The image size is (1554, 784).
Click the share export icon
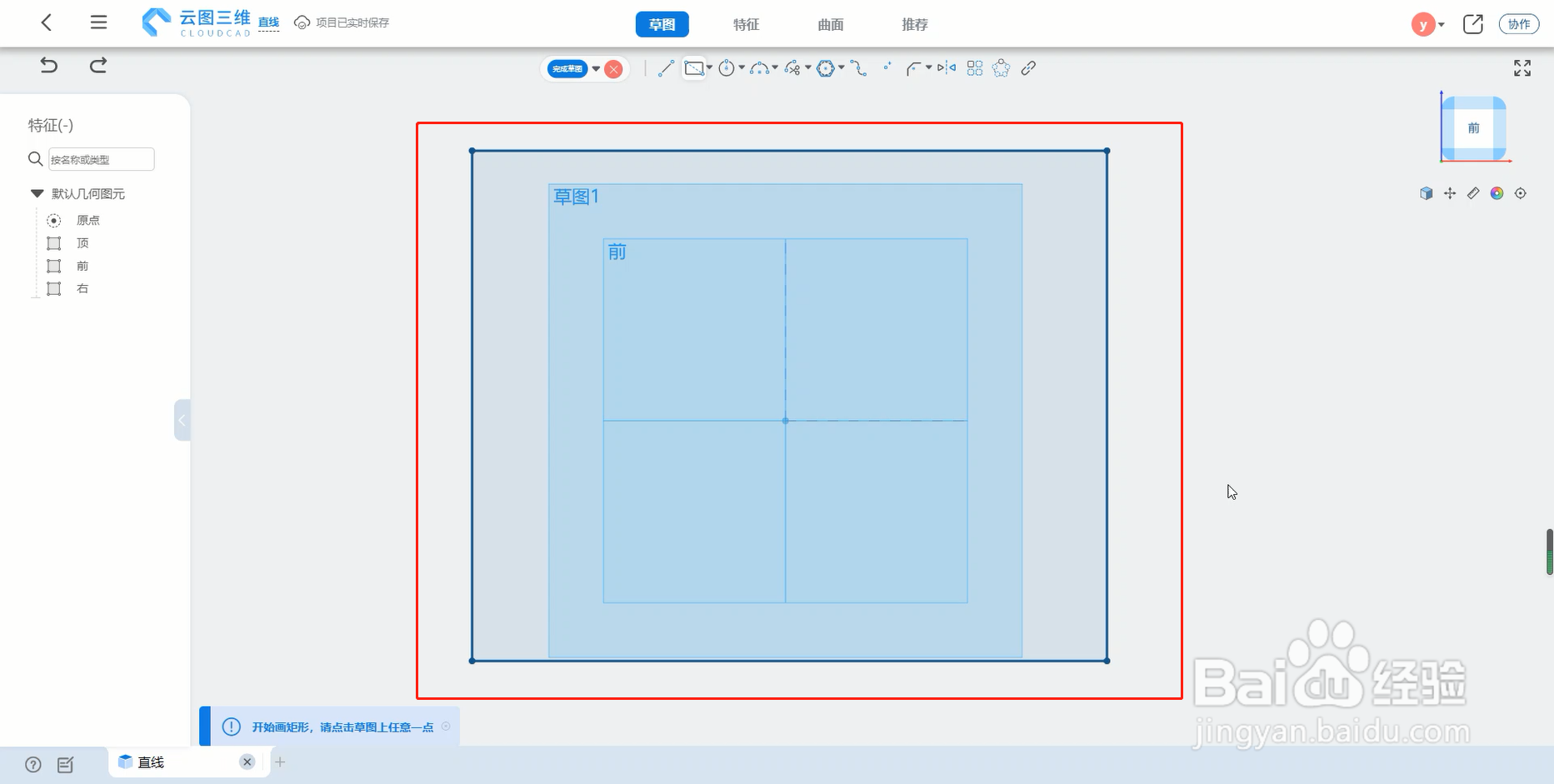[x=1473, y=24]
